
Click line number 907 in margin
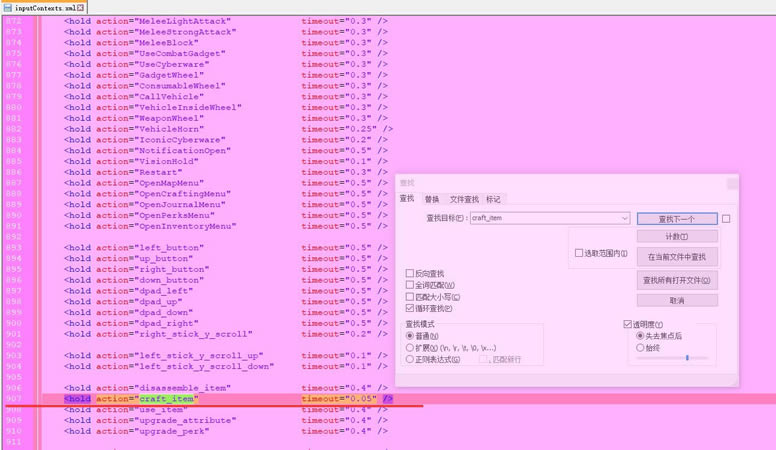(x=14, y=399)
